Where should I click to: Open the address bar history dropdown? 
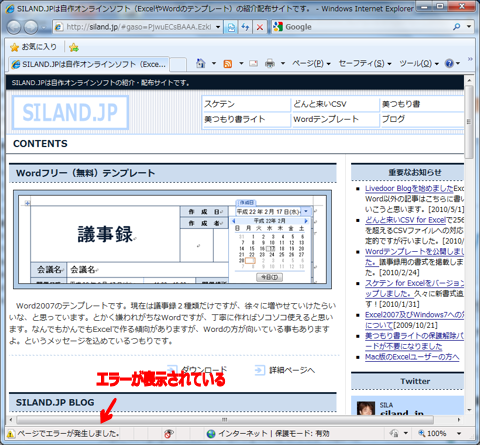click(218, 27)
